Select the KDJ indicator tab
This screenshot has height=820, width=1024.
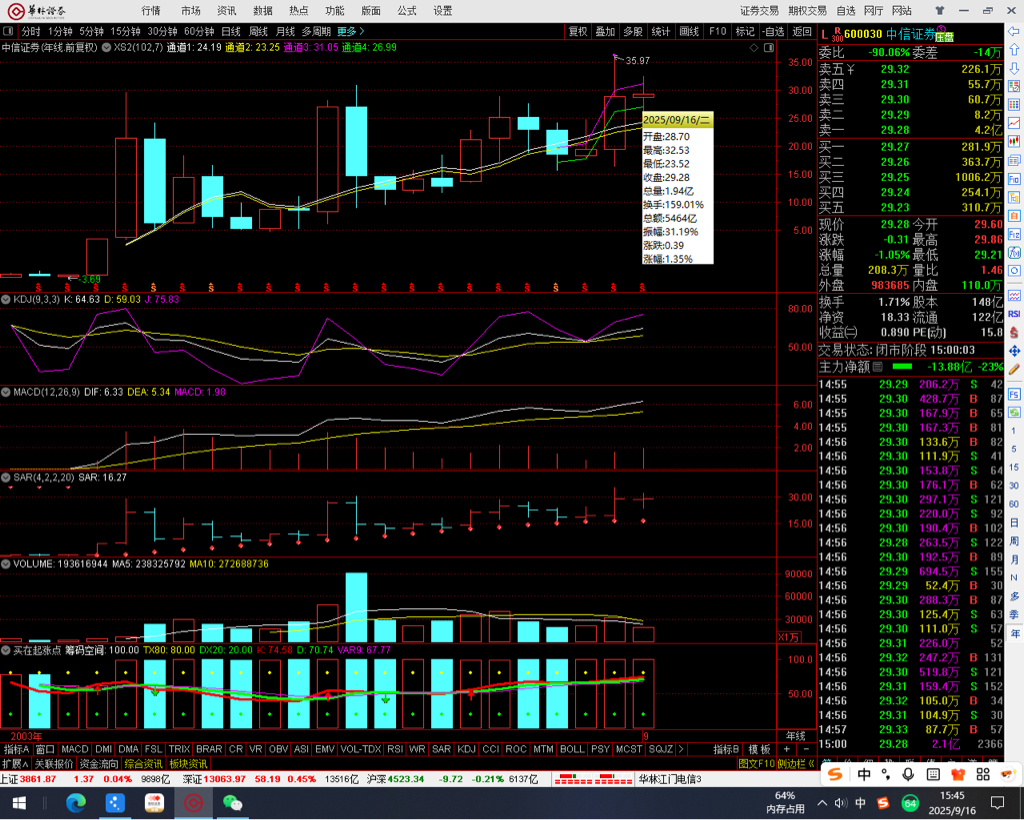pyautogui.click(x=466, y=749)
